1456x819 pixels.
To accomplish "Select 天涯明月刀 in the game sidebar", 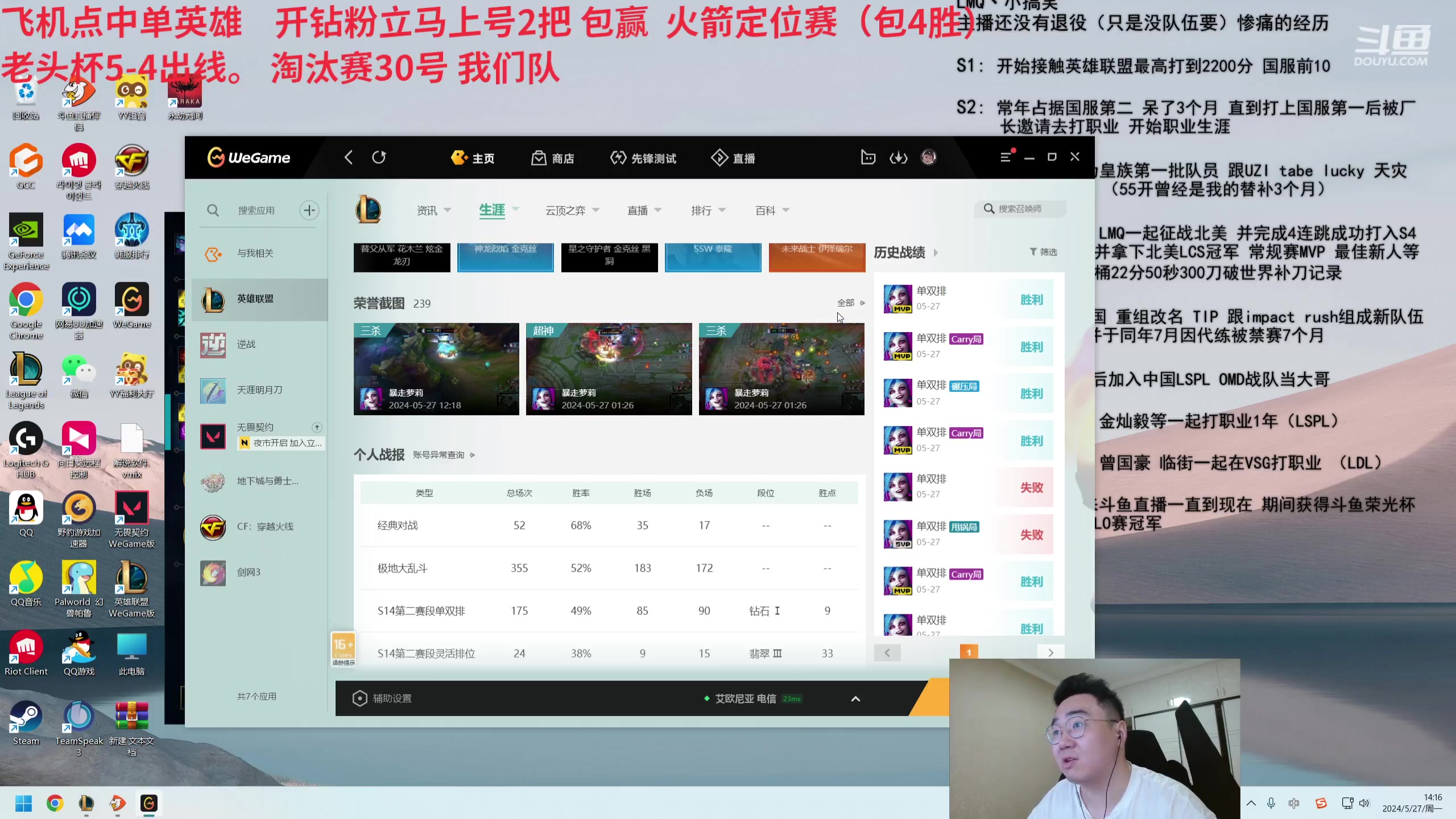I will [x=260, y=390].
